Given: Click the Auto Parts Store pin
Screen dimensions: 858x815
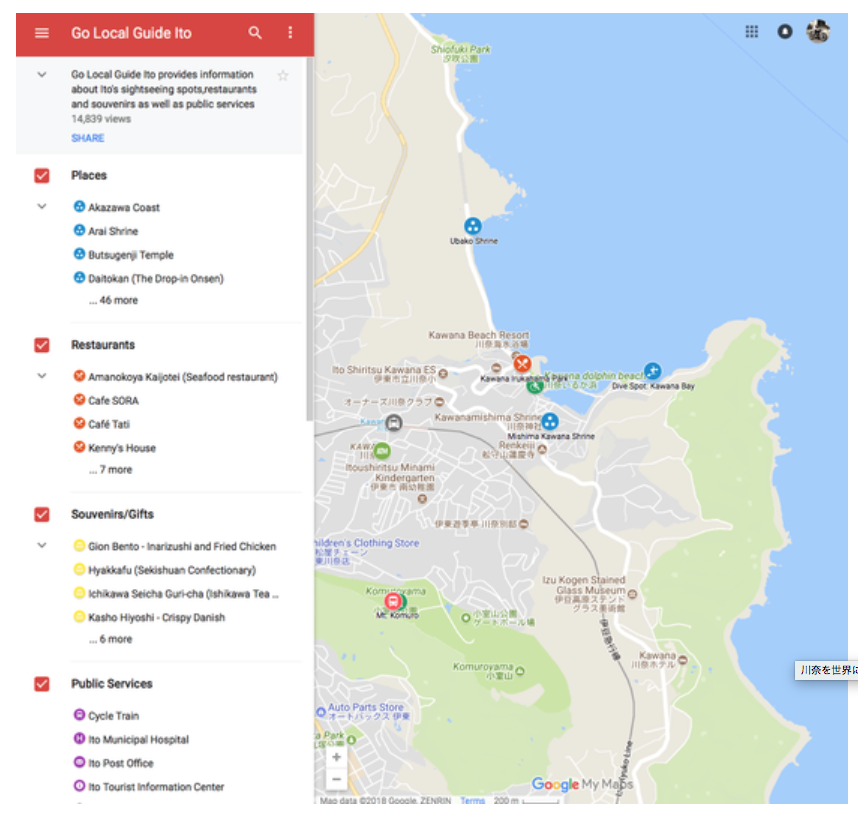Looking at the screenshot, I should point(321,712).
